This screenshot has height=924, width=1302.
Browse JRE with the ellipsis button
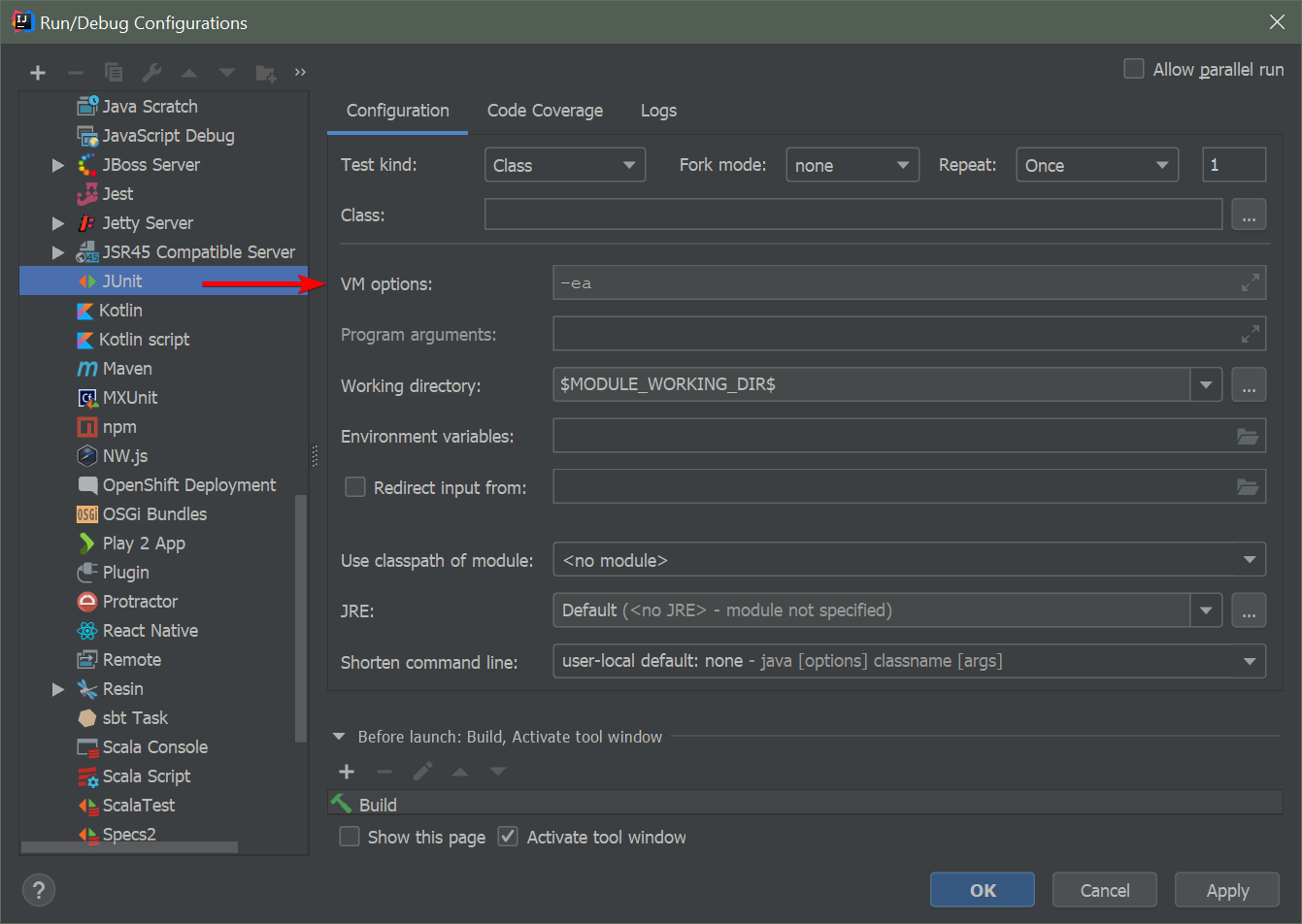[x=1249, y=610]
